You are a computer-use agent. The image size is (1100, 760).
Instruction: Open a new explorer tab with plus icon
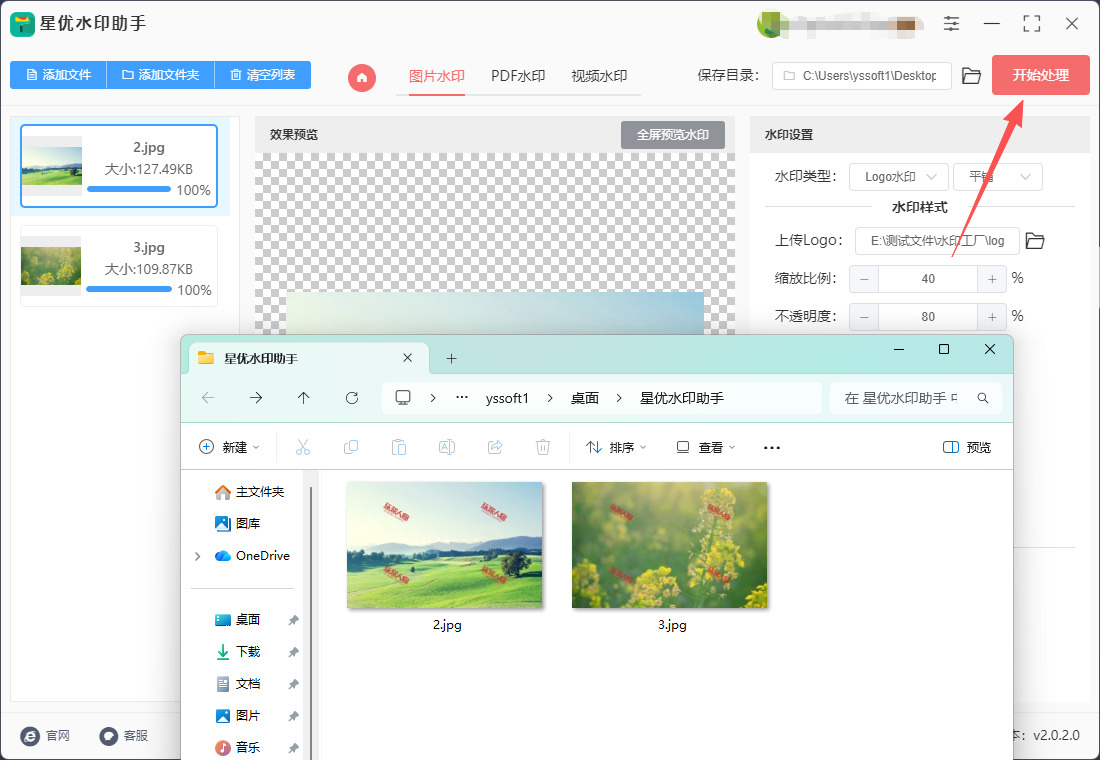pyautogui.click(x=451, y=358)
